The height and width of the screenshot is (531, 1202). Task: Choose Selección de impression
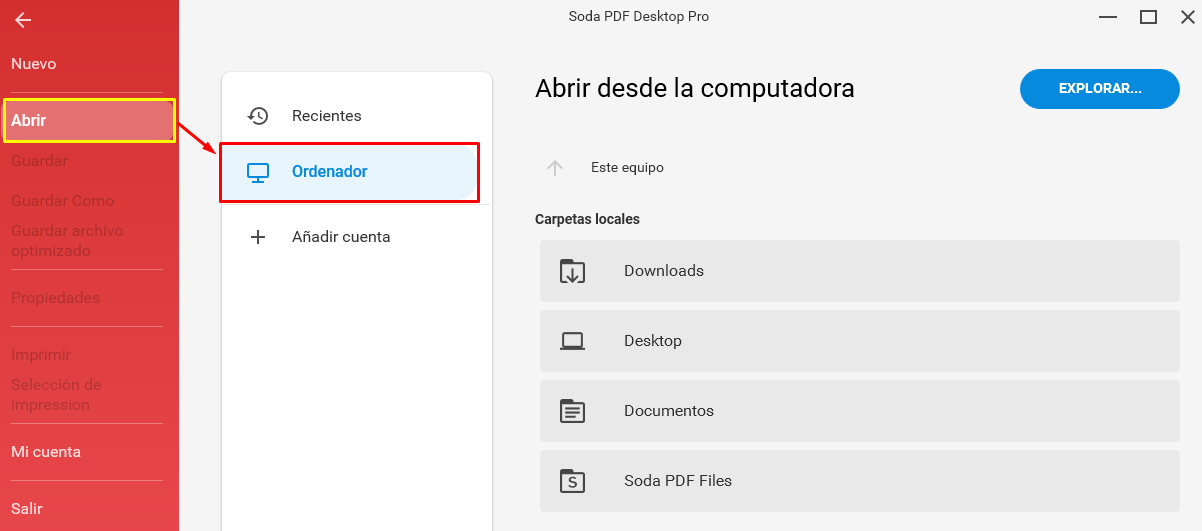tap(56, 395)
